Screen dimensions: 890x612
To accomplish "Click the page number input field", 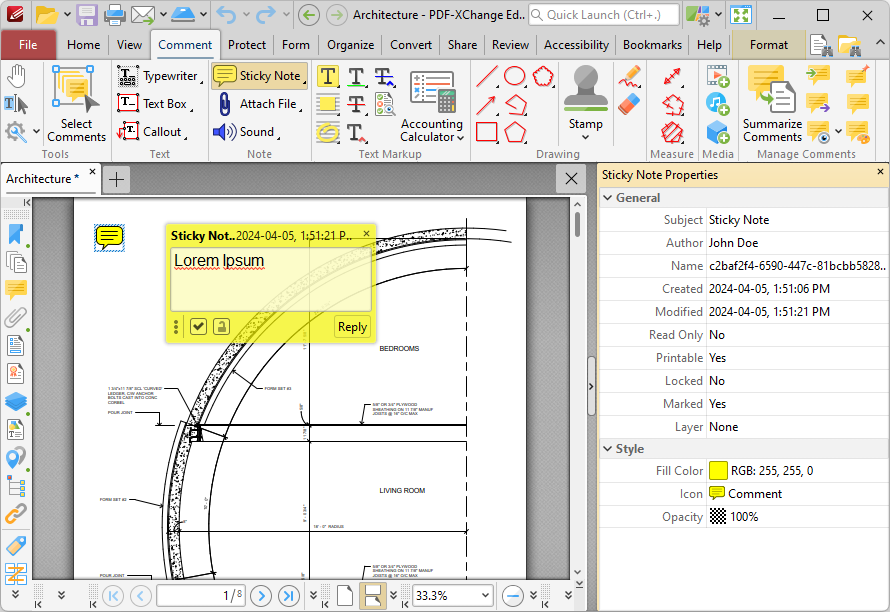I will pos(201,596).
